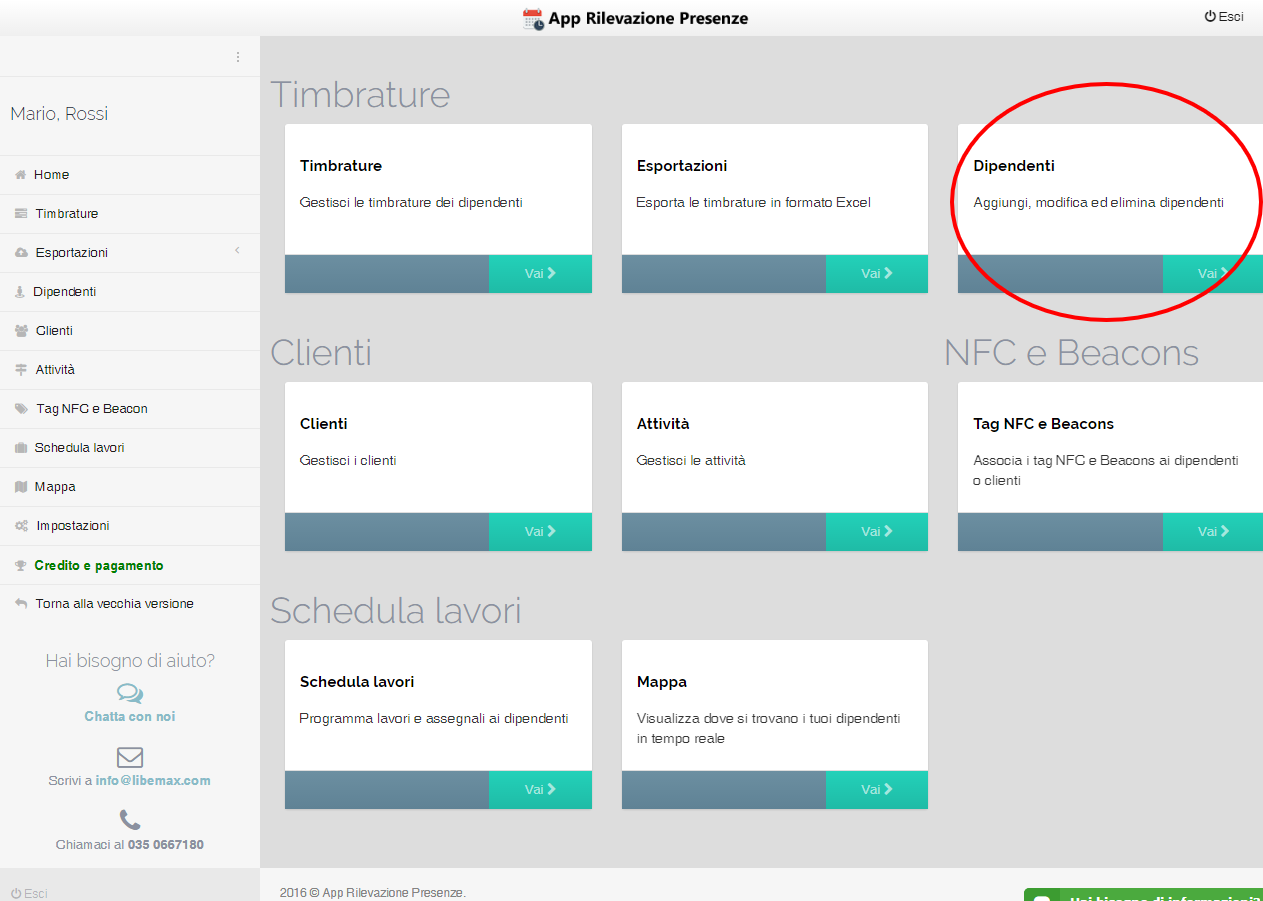This screenshot has width=1263, height=901.
Task: Click the Clienti group icon in the sidebar
Action: (21, 331)
